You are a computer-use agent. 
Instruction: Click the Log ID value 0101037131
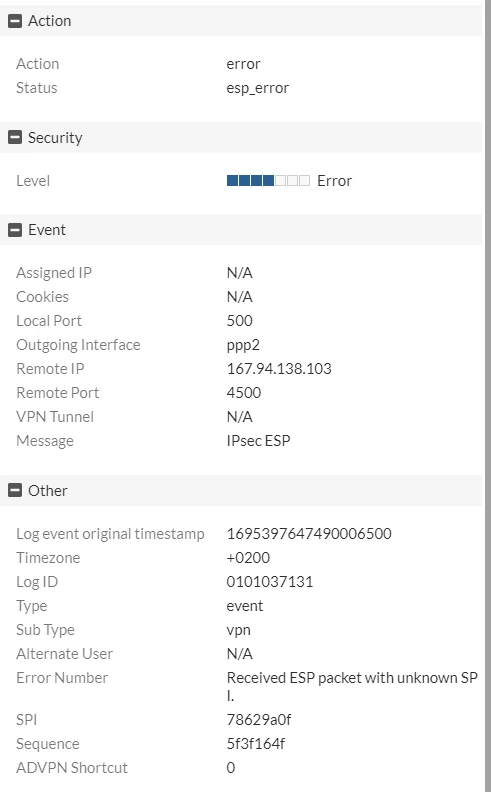point(270,582)
